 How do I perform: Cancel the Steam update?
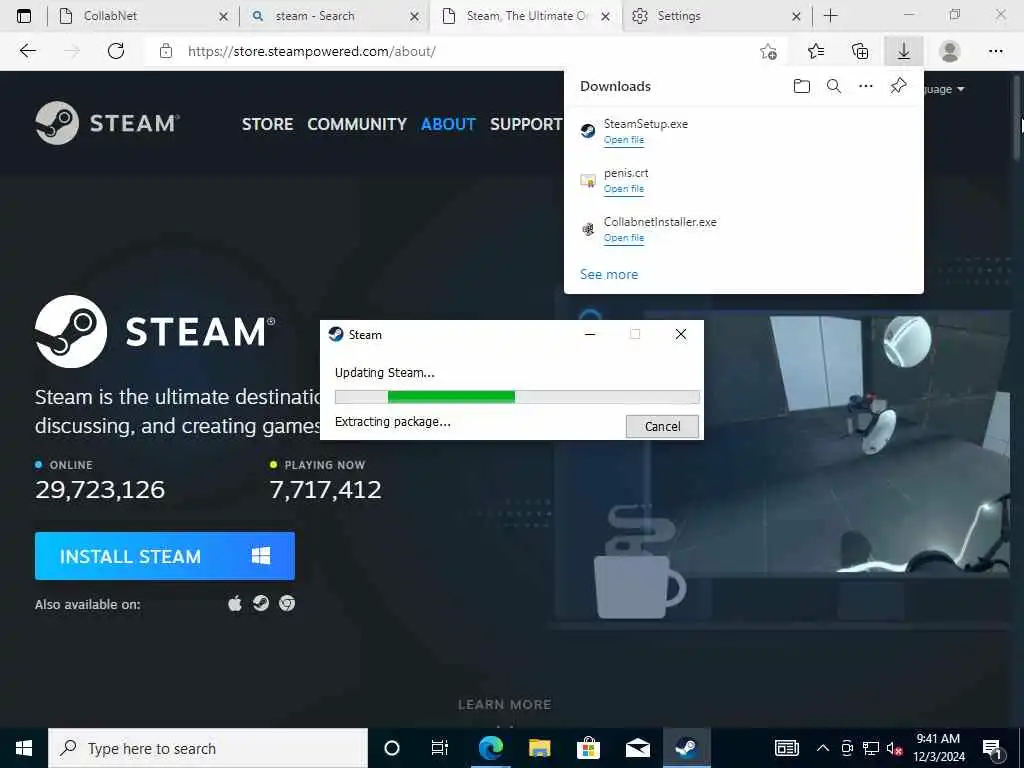pyautogui.click(x=662, y=426)
